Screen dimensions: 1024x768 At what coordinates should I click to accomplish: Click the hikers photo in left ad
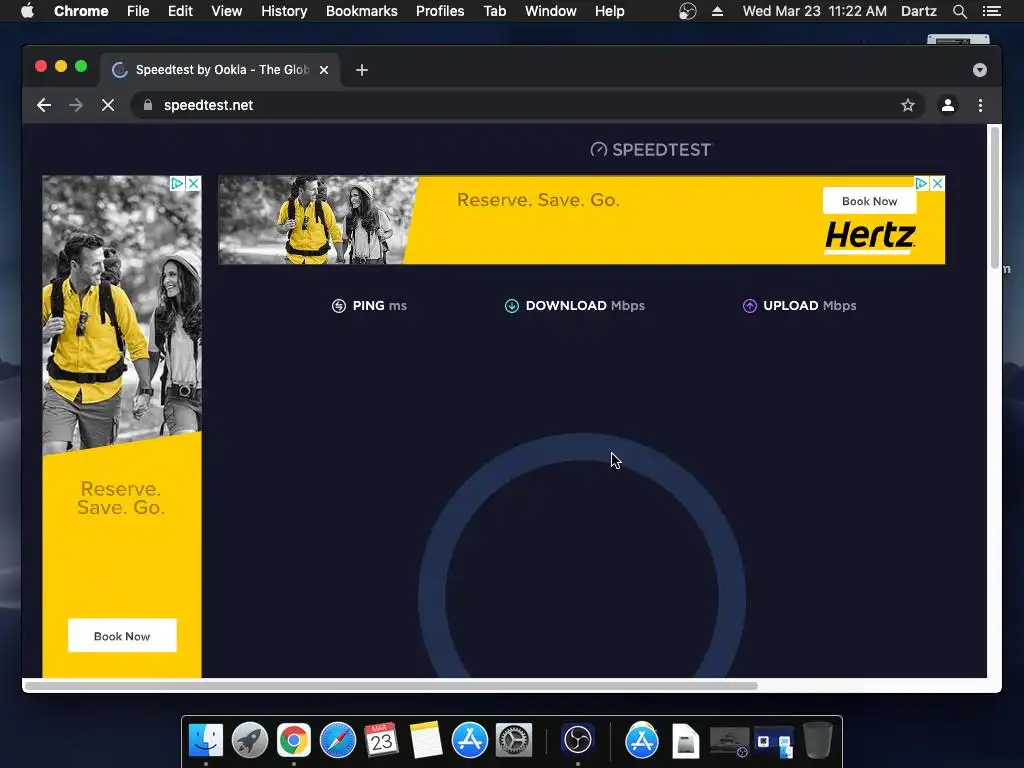point(121,313)
